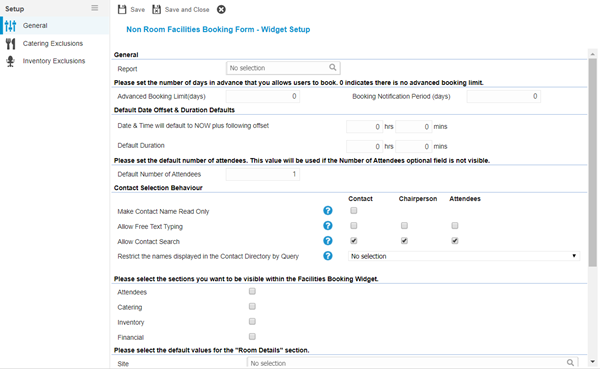Click the Save and Close icon
This screenshot has width=600, height=369.
[x=157, y=9]
